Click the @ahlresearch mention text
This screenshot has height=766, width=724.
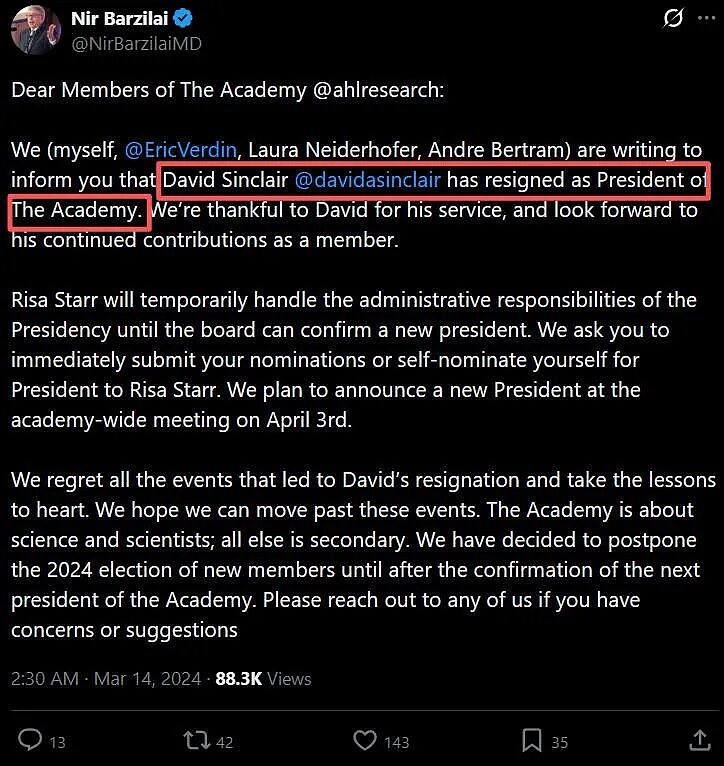378,90
